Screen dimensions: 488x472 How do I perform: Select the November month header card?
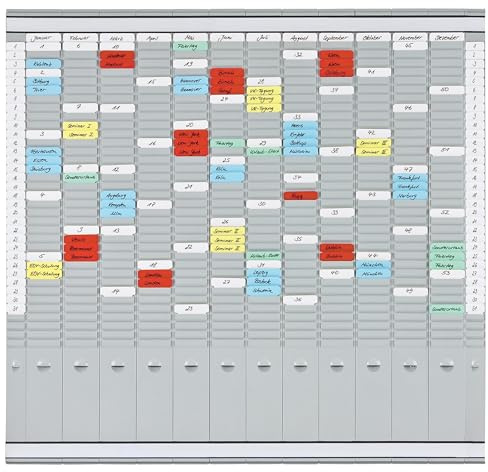click(x=410, y=38)
